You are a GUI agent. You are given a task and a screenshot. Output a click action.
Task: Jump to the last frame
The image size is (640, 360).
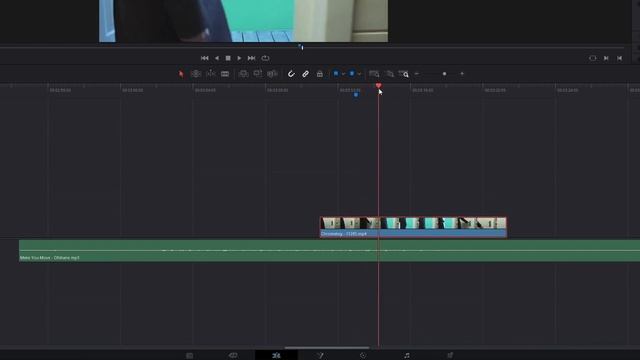point(251,58)
